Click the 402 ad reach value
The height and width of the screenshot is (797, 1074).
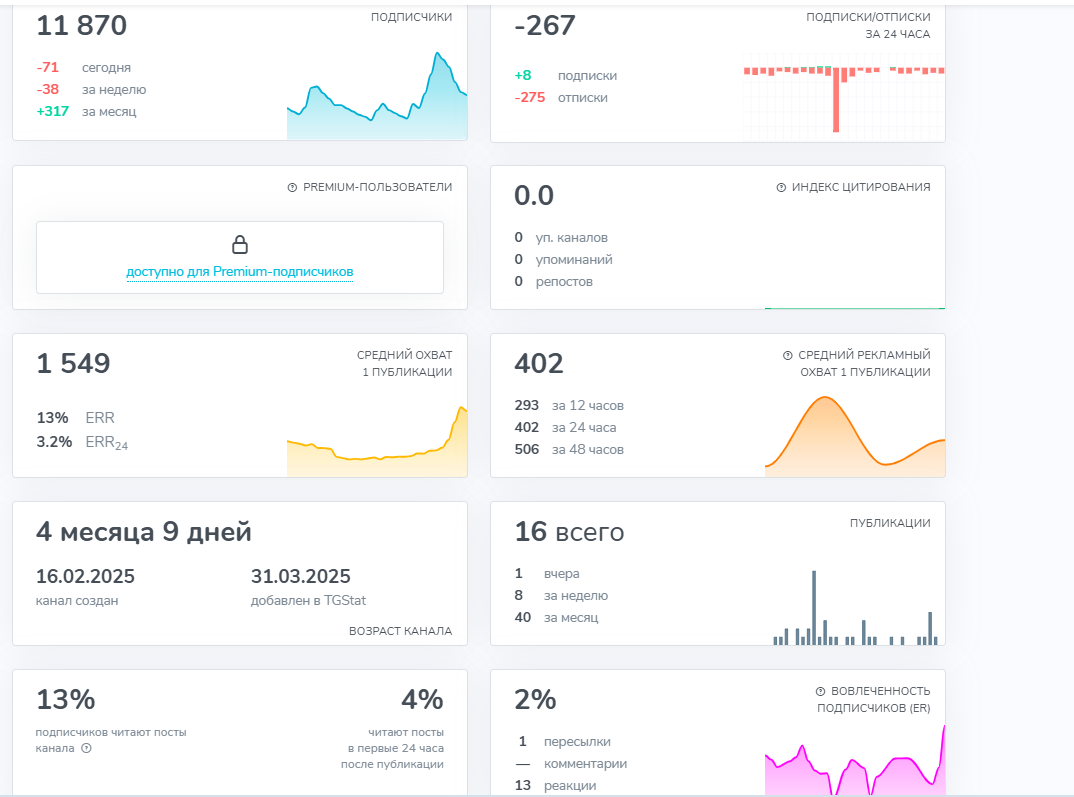(539, 364)
